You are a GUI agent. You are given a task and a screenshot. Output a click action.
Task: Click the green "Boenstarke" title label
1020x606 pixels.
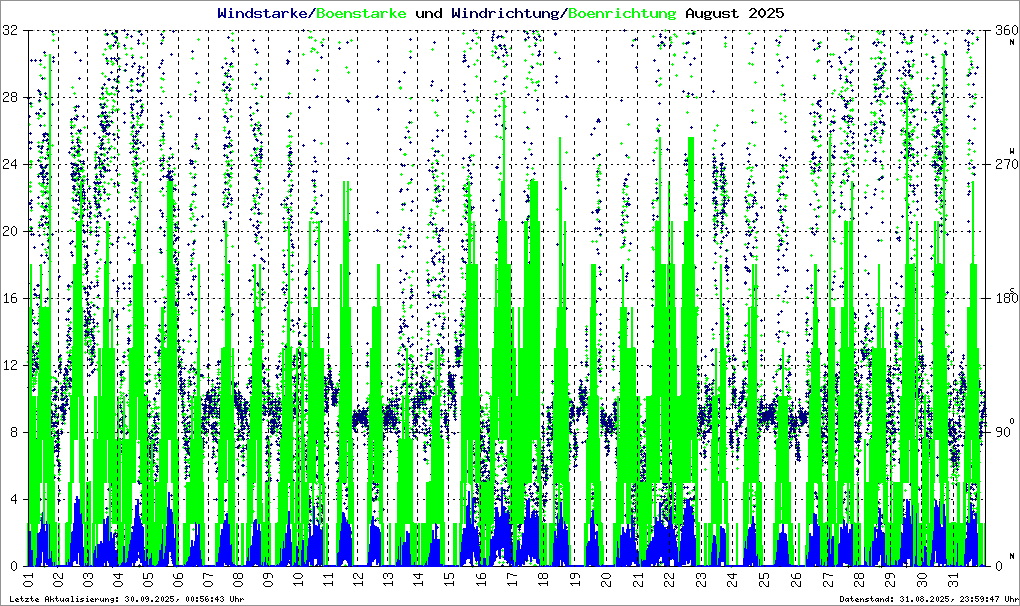tap(361, 13)
